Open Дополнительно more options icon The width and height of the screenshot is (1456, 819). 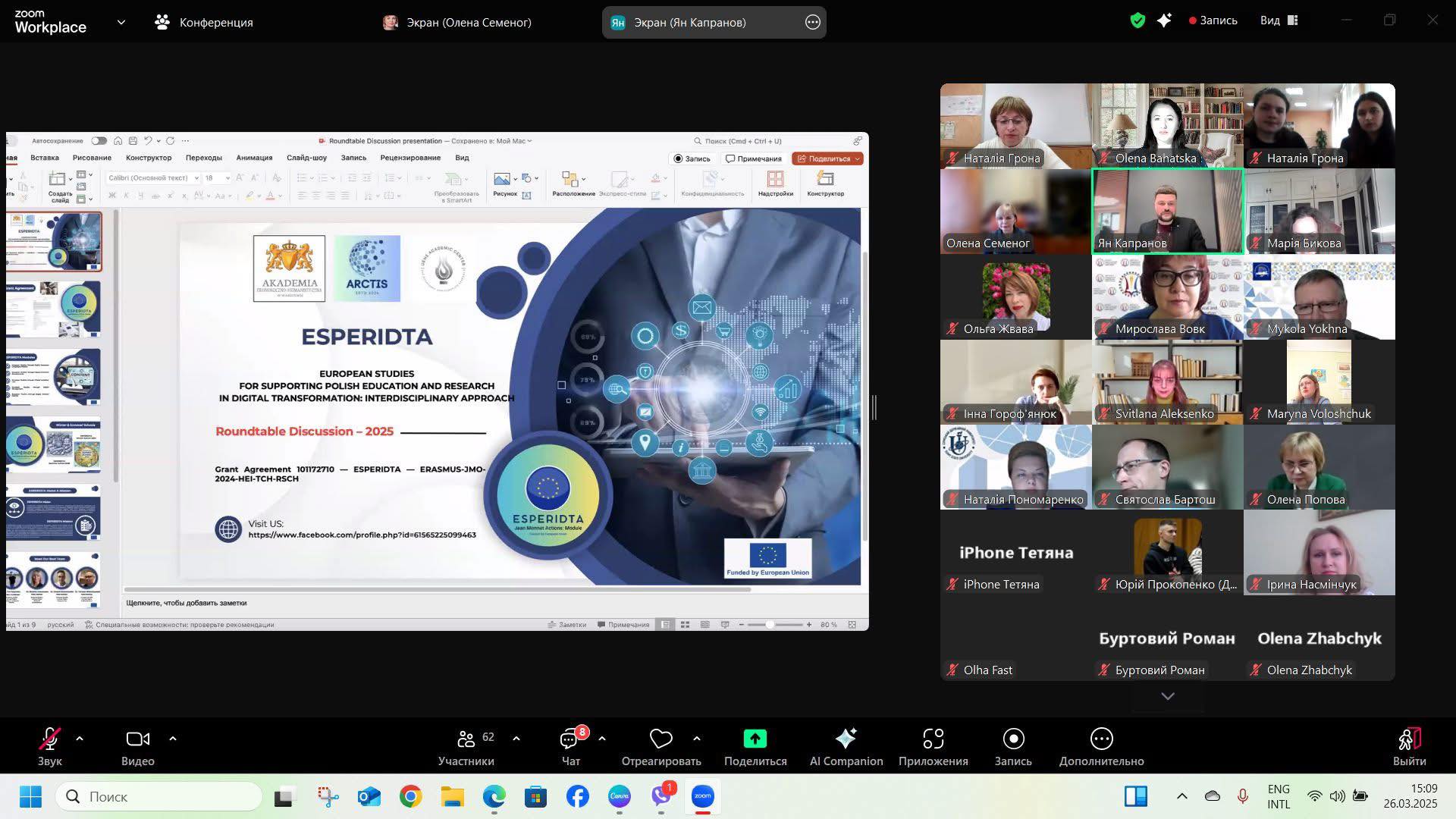pyautogui.click(x=1101, y=739)
